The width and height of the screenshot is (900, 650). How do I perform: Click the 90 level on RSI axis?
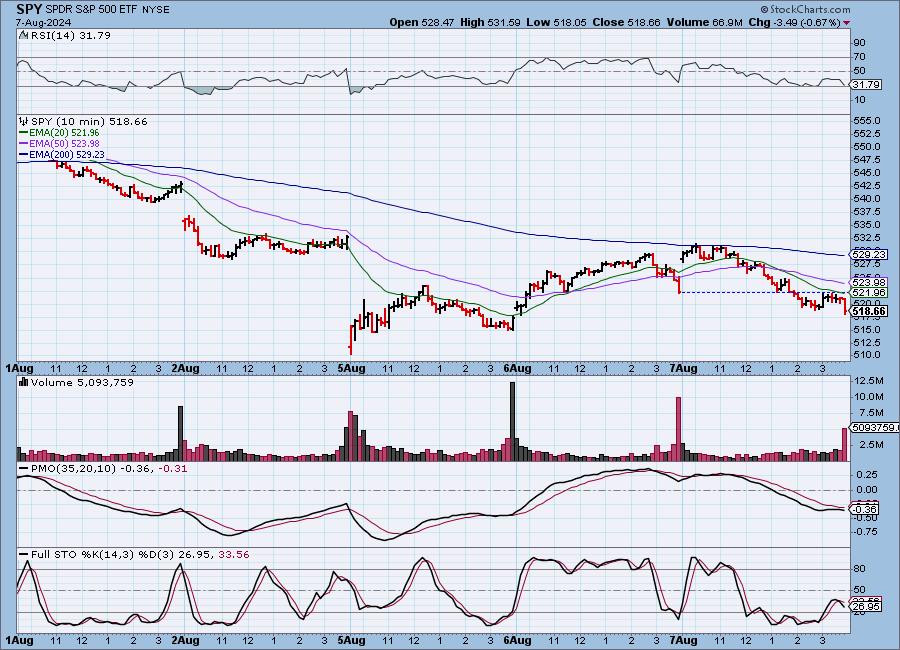(x=860, y=42)
